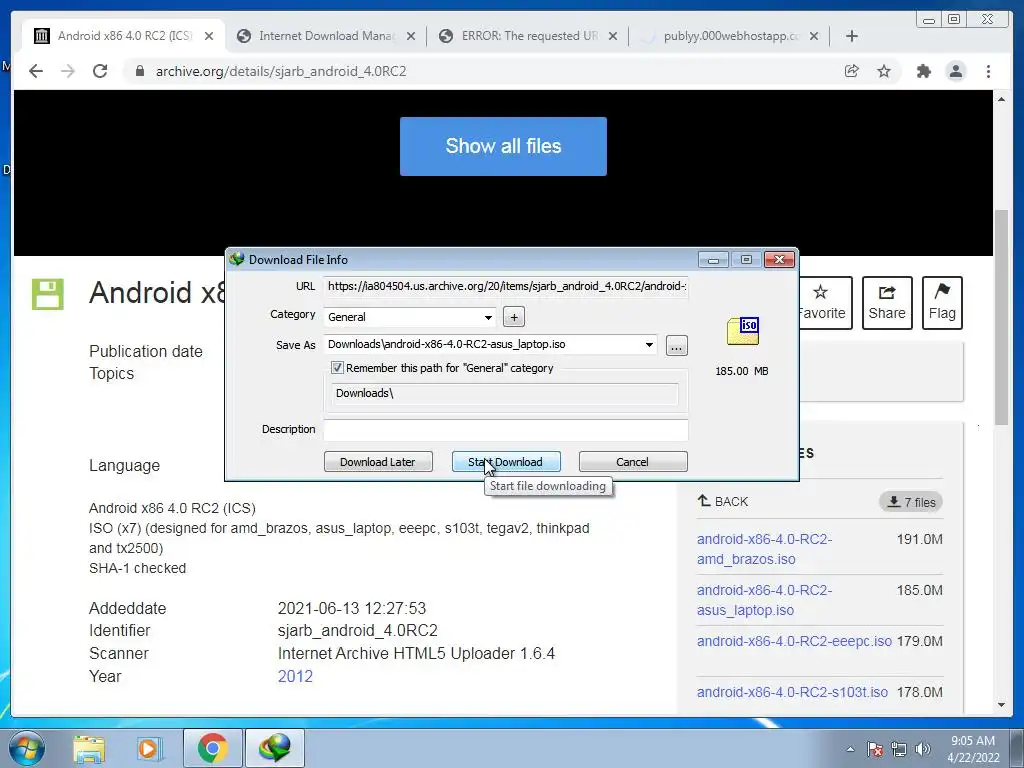Open Windows Explorer from taskbar

pyautogui.click(x=89, y=748)
